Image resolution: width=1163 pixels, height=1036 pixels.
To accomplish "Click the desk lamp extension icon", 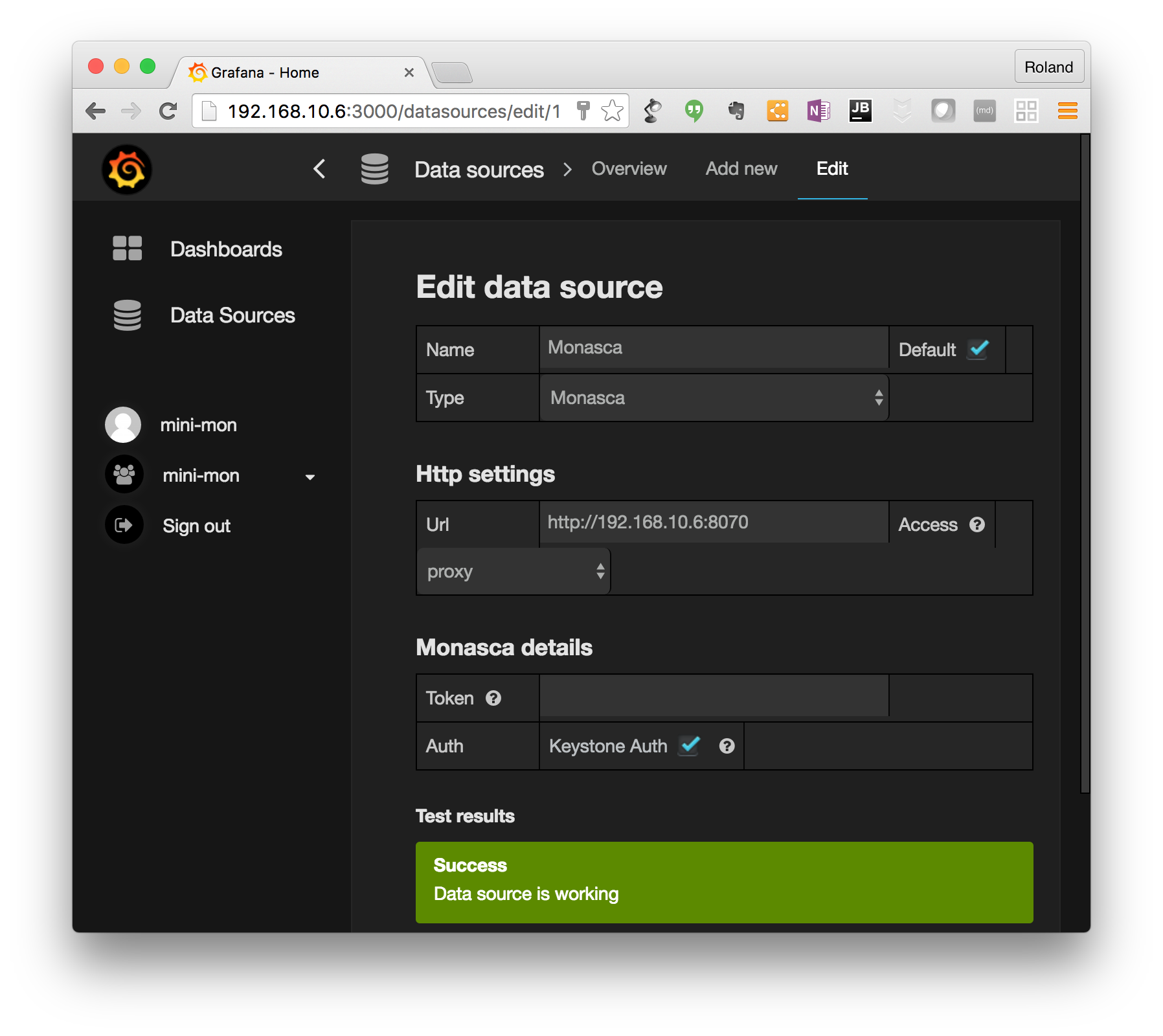I will tap(653, 111).
